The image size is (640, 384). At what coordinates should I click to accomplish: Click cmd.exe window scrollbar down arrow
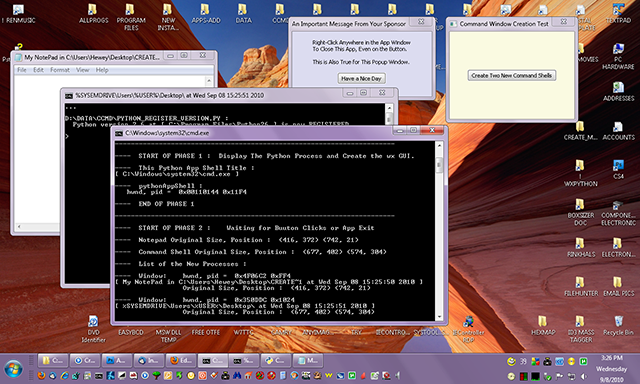click(x=439, y=317)
